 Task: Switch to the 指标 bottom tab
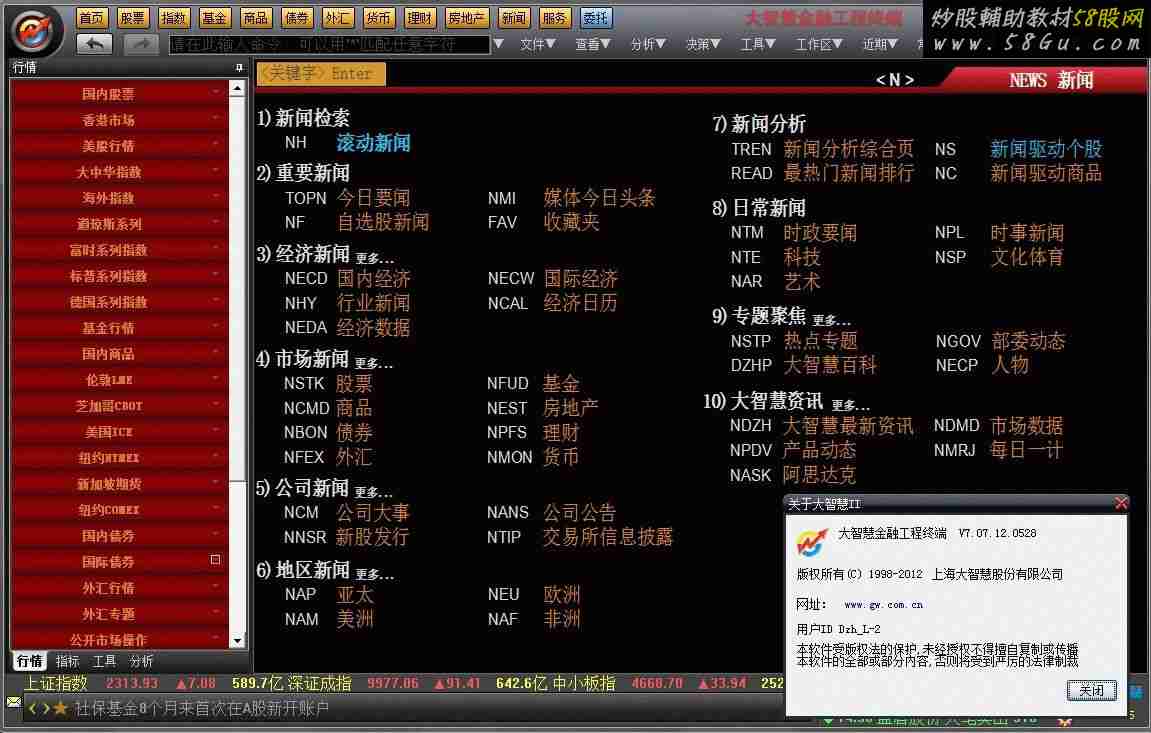pos(68,661)
